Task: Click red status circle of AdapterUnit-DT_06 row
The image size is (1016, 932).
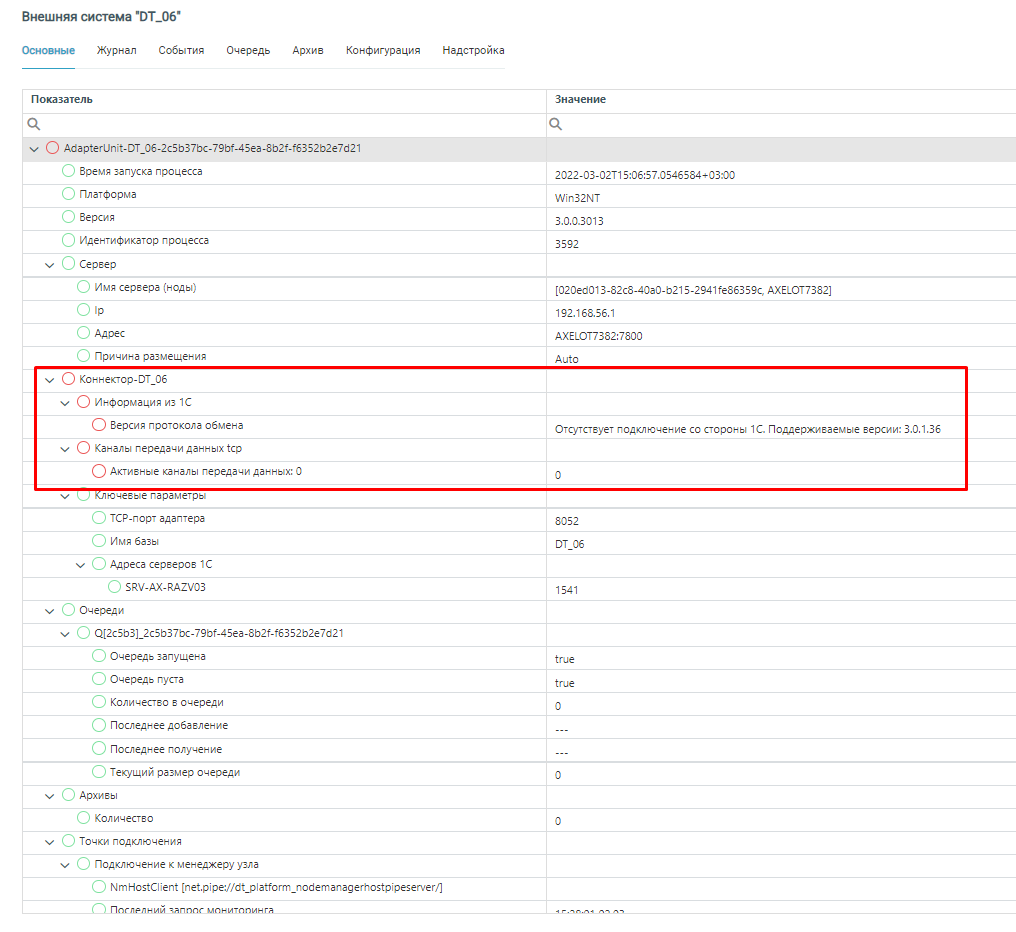Action: point(53,148)
